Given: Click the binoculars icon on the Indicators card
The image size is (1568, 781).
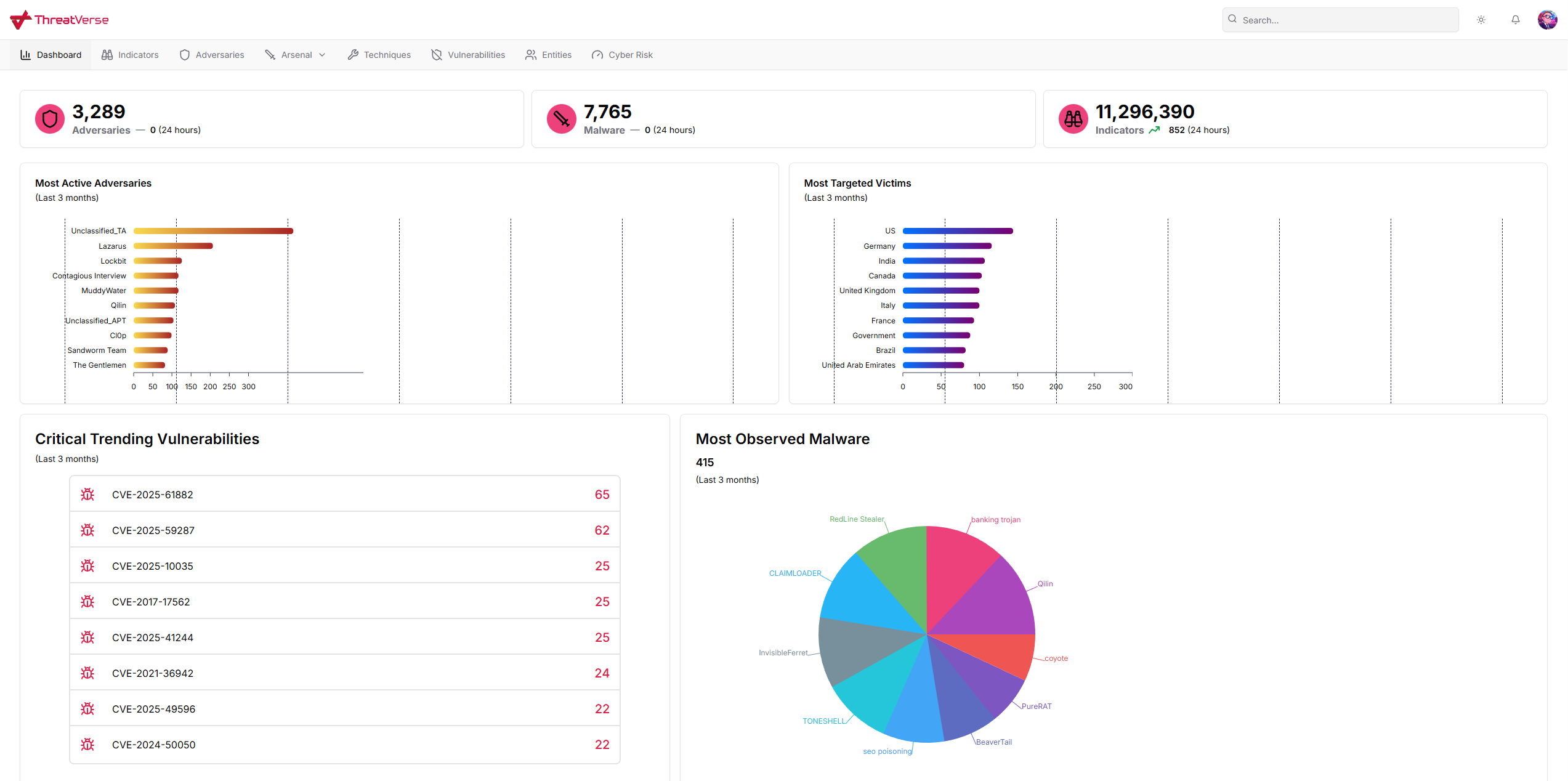Looking at the screenshot, I should pyautogui.click(x=1073, y=119).
